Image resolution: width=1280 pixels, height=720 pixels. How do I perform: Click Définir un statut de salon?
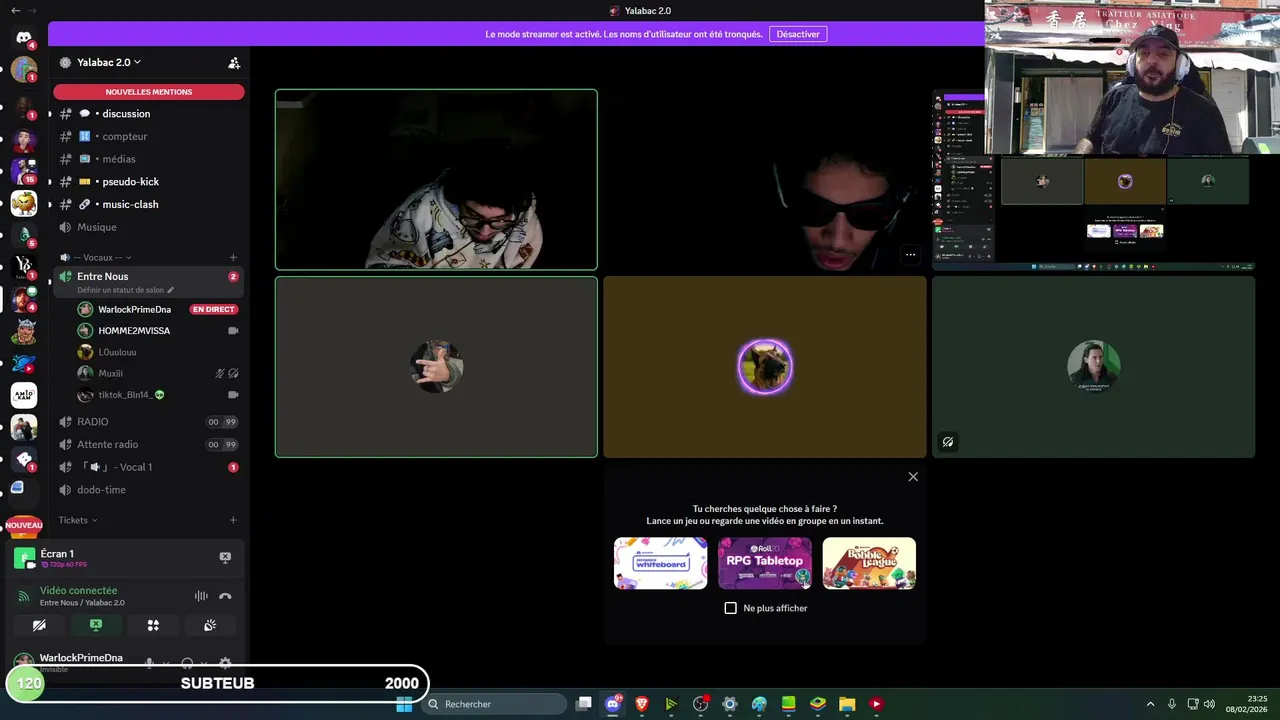[124, 290]
